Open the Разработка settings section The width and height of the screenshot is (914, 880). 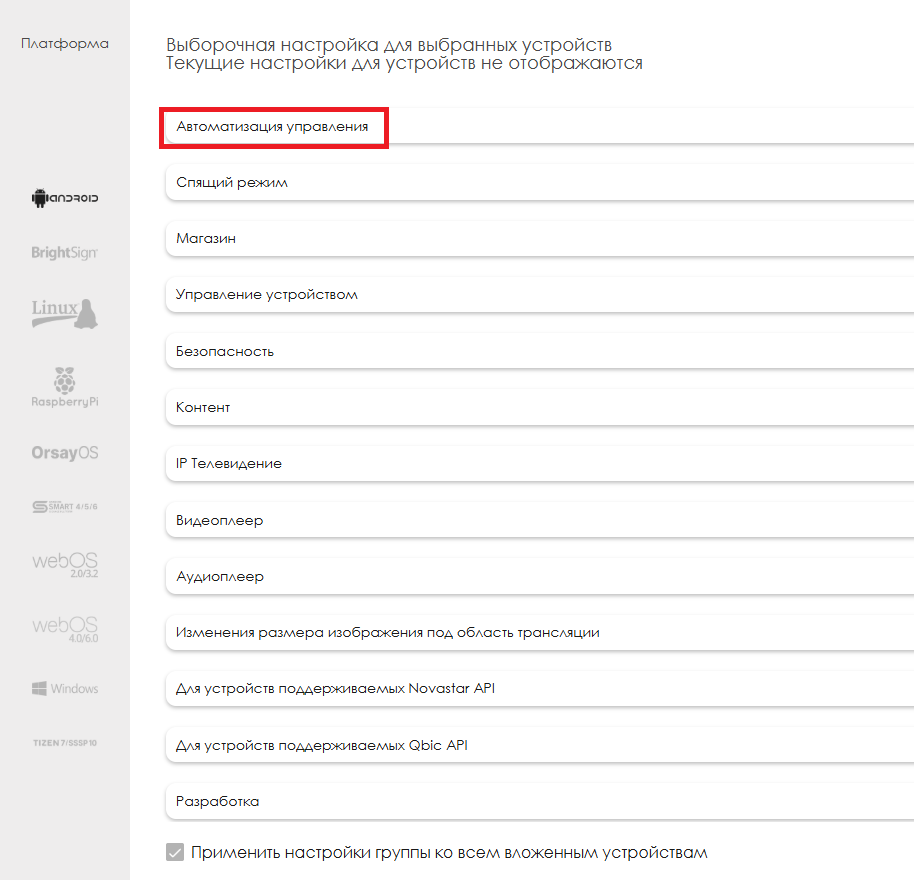point(218,802)
